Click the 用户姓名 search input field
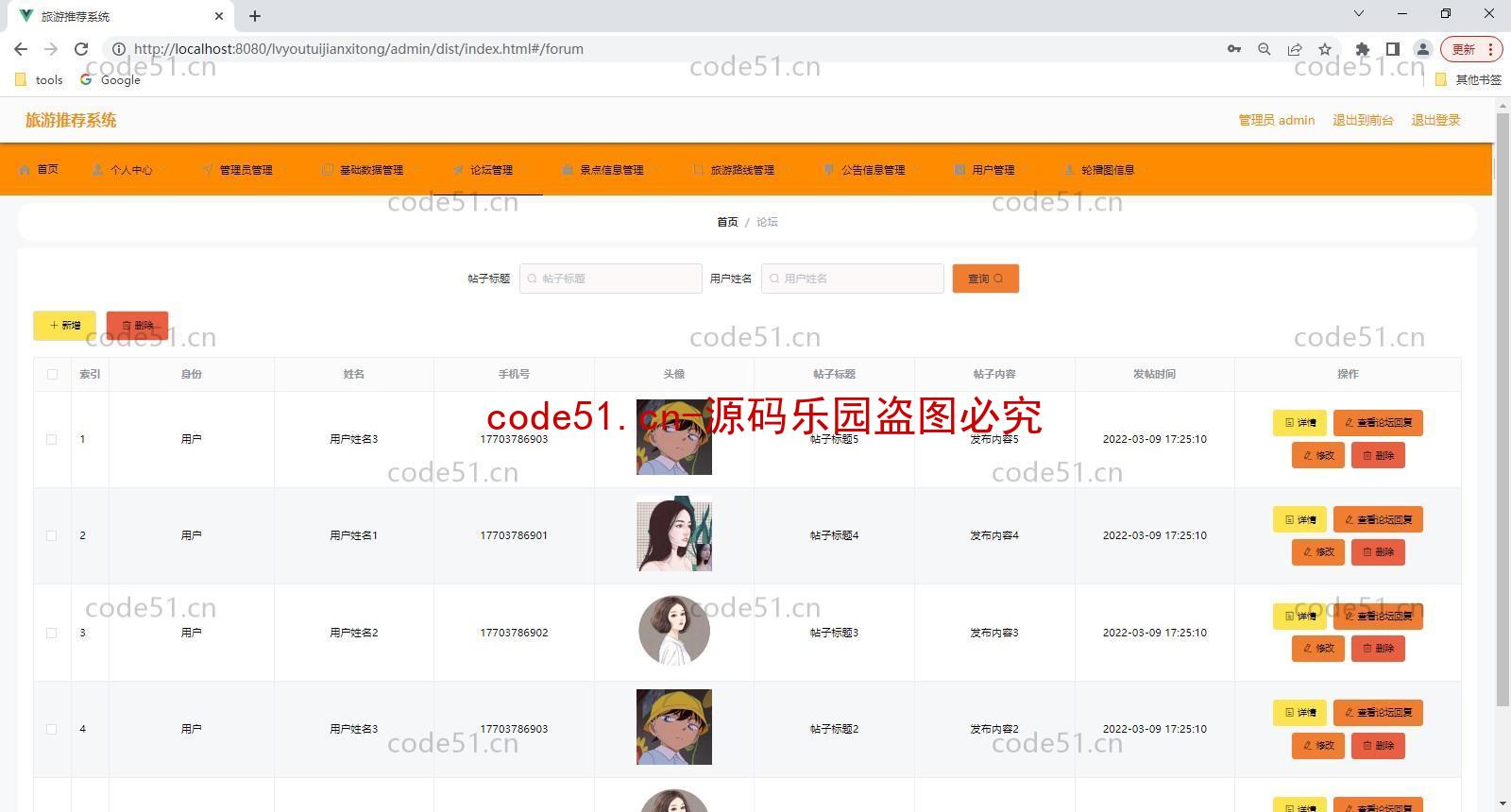Viewport: 1511px width, 812px height. [852, 279]
